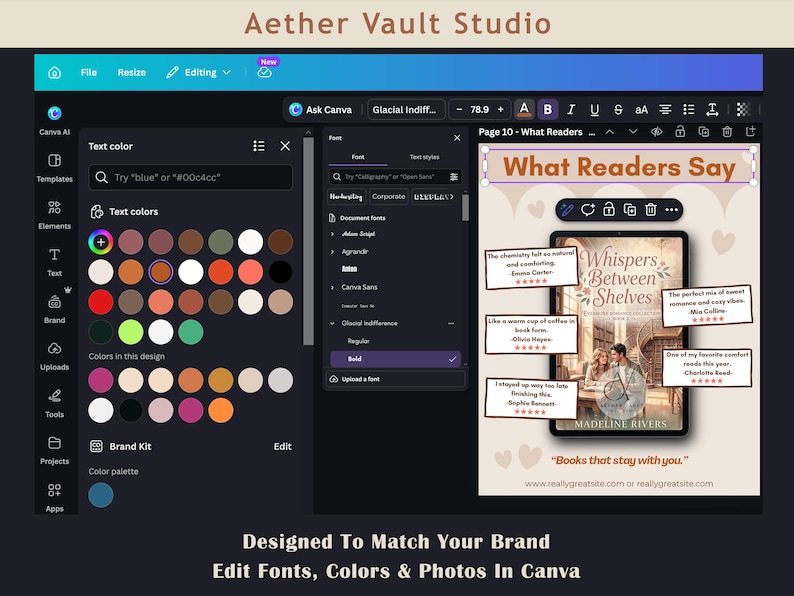Open the Editing mode dropdown

(x=198, y=72)
